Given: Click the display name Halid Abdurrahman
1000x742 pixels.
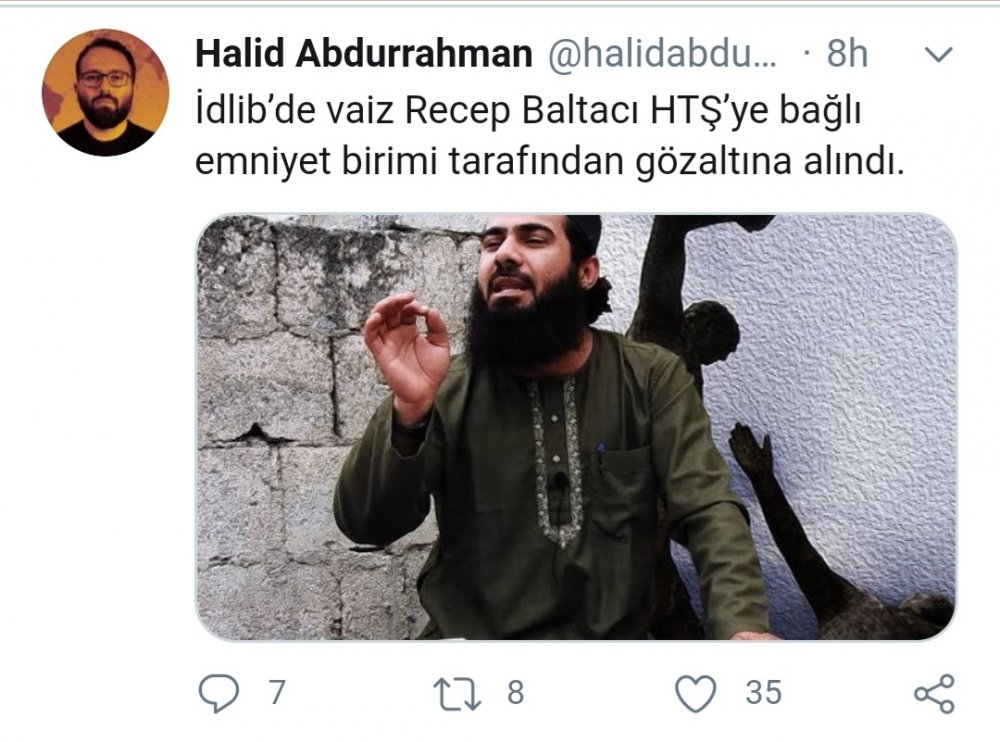Looking at the screenshot, I should click(364, 53).
